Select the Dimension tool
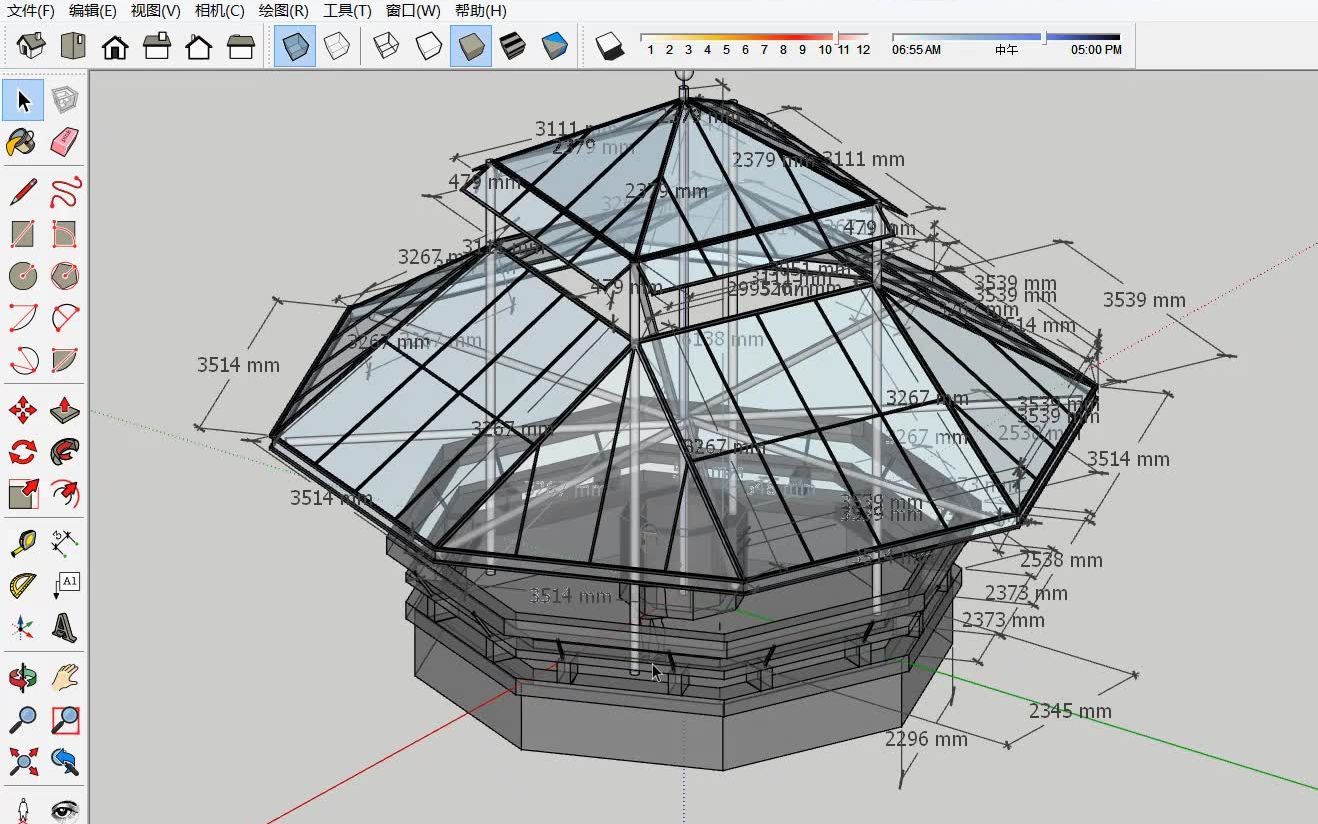This screenshot has width=1318, height=824. [x=65, y=543]
